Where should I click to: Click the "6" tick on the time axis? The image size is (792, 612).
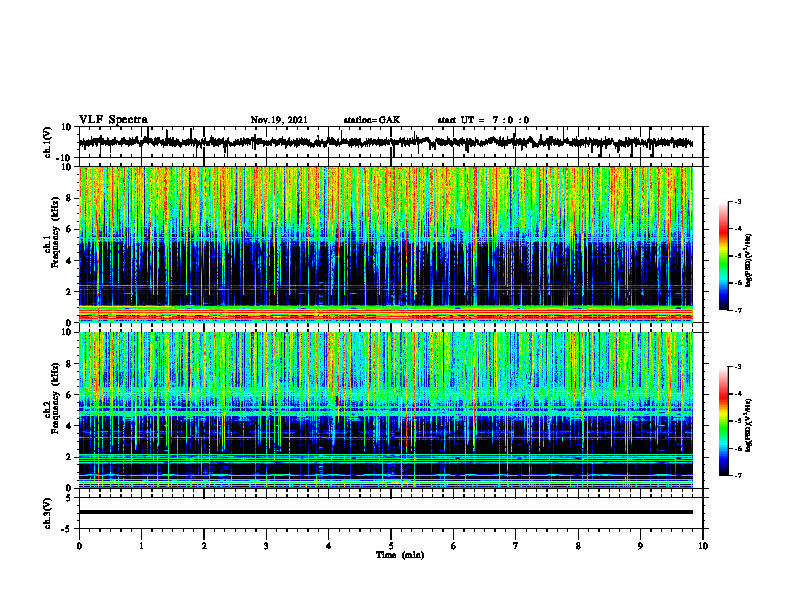click(x=454, y=546)
